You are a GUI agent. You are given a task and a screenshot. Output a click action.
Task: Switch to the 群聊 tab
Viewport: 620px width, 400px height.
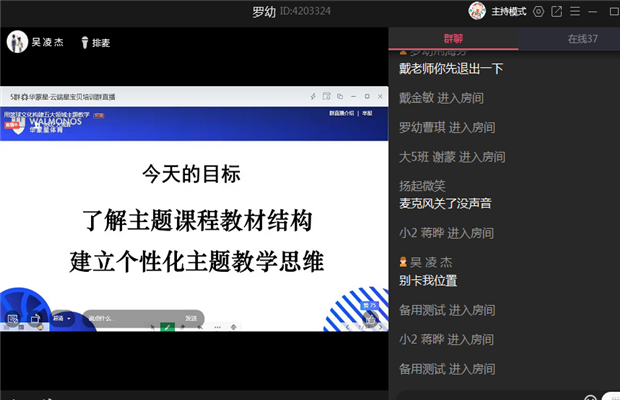pyautogui.click(x=453, y=39)
